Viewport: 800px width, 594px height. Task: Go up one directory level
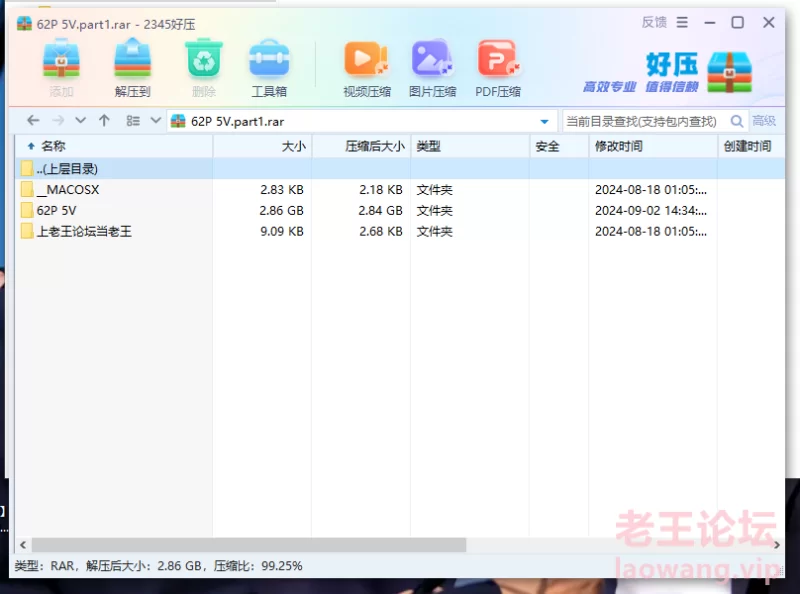click(104, 121)
